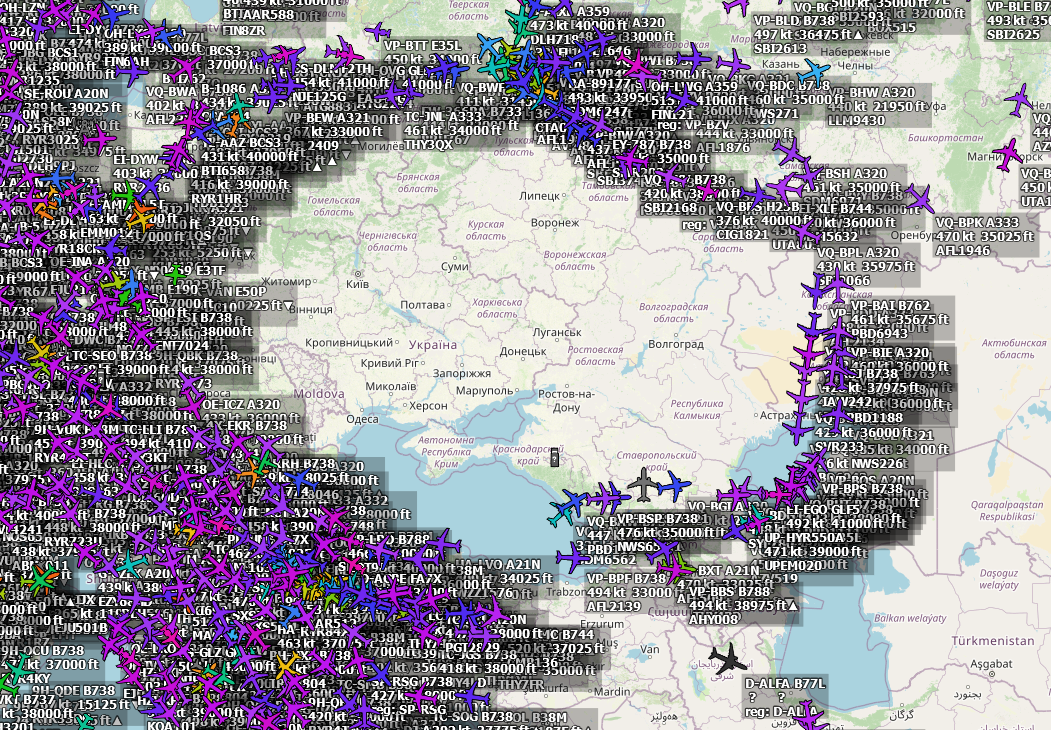The height and width of the screenshot is (730, 1051).
Task: Select the VP-BAI B762 label
Action: [890, 306]
